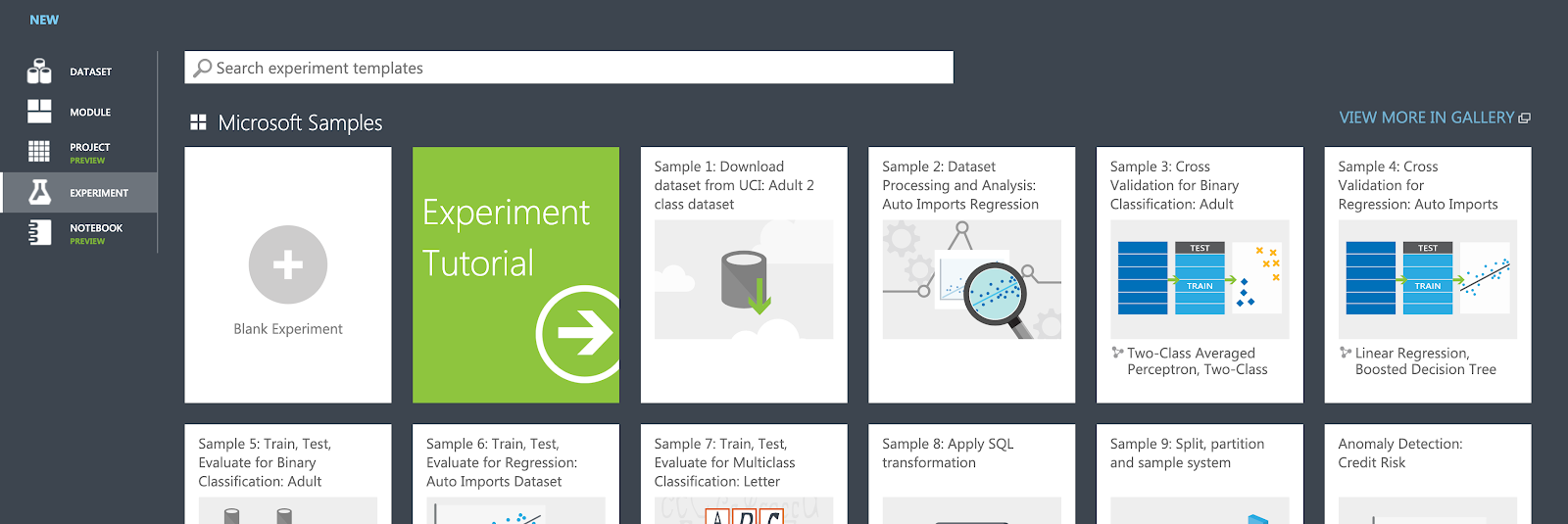Open Sample 8: Apply SQL transformation

point(972,474)
